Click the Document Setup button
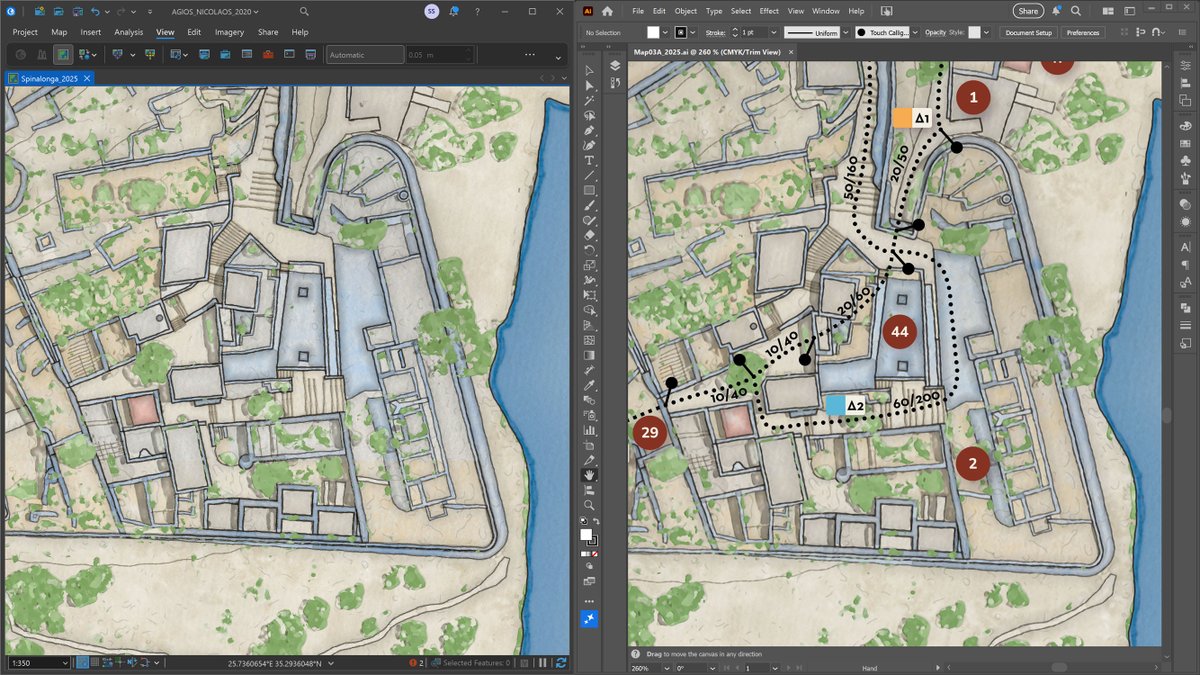The image size is (1200, 675). (1028, 32)
